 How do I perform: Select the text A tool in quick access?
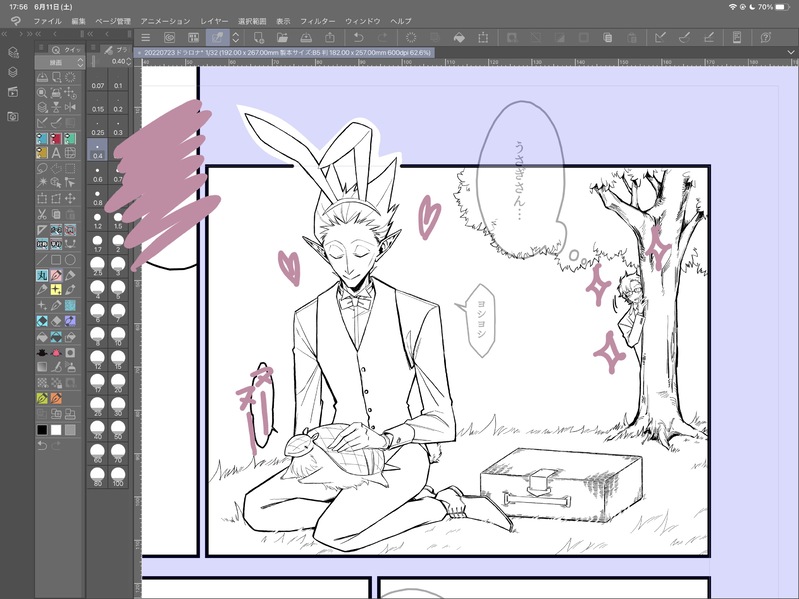[x=56, y=153]
